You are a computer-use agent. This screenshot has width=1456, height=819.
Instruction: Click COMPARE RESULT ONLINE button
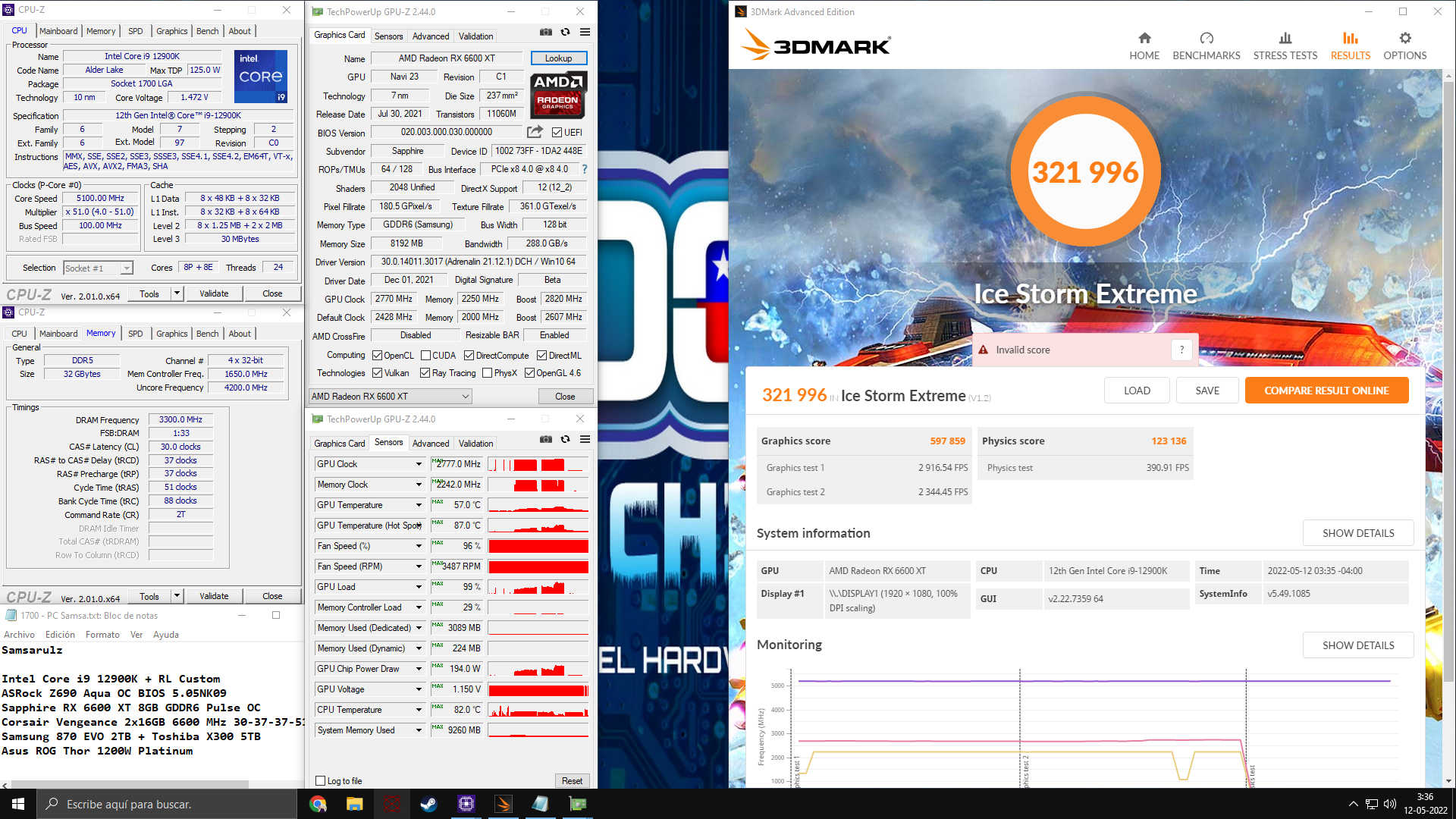(1326, 391)
